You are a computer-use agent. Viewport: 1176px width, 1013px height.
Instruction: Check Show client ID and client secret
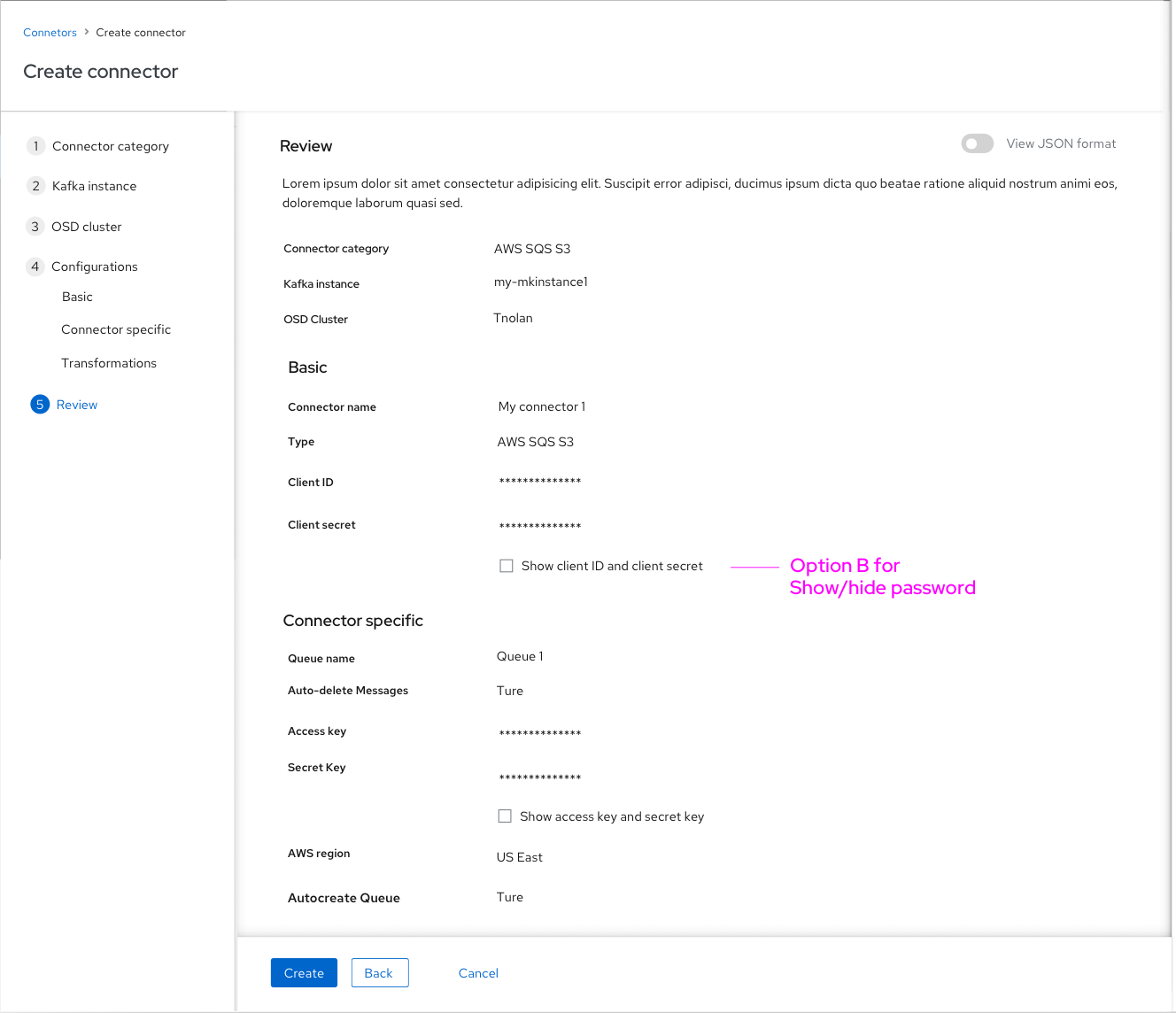click(x=506, y=565)
